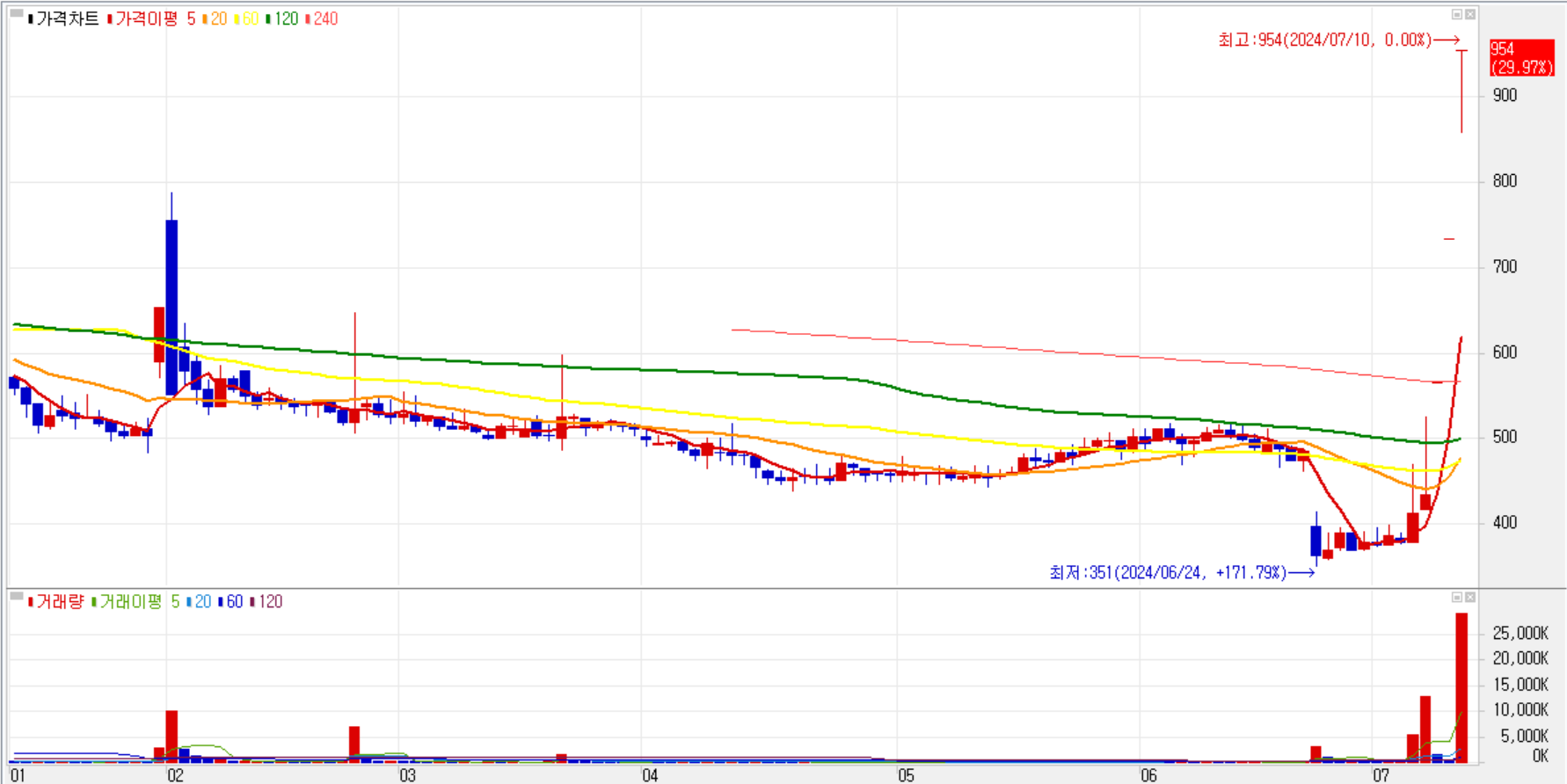Click the 06 month label on time axis
The image size is (1567, 784).
tap(1148, 775)
